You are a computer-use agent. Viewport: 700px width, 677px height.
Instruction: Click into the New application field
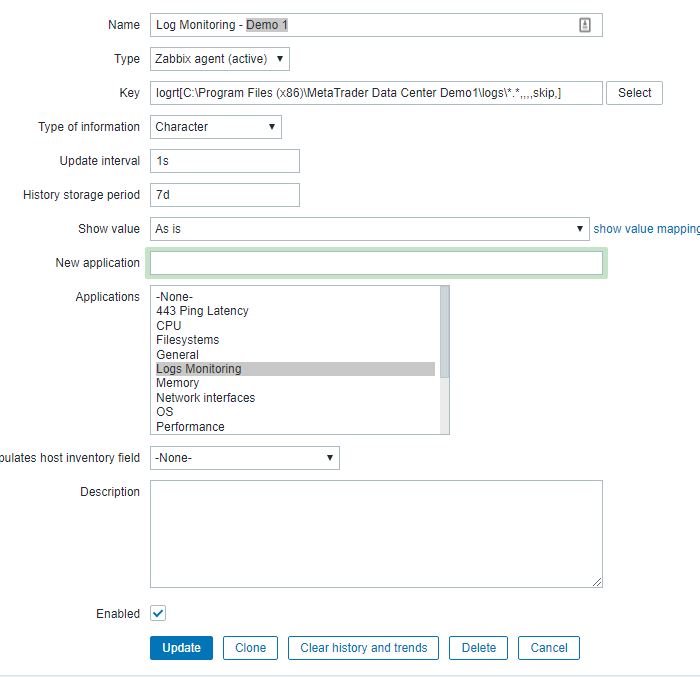pos(376,263)
